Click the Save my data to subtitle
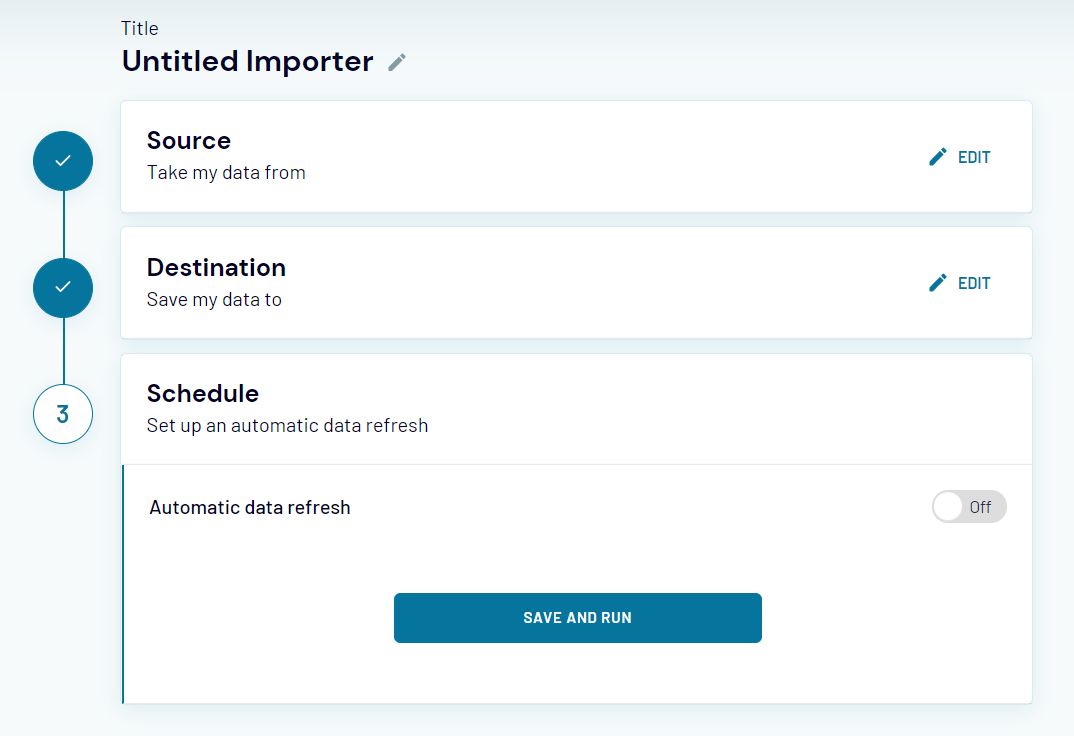 point(214,299)
